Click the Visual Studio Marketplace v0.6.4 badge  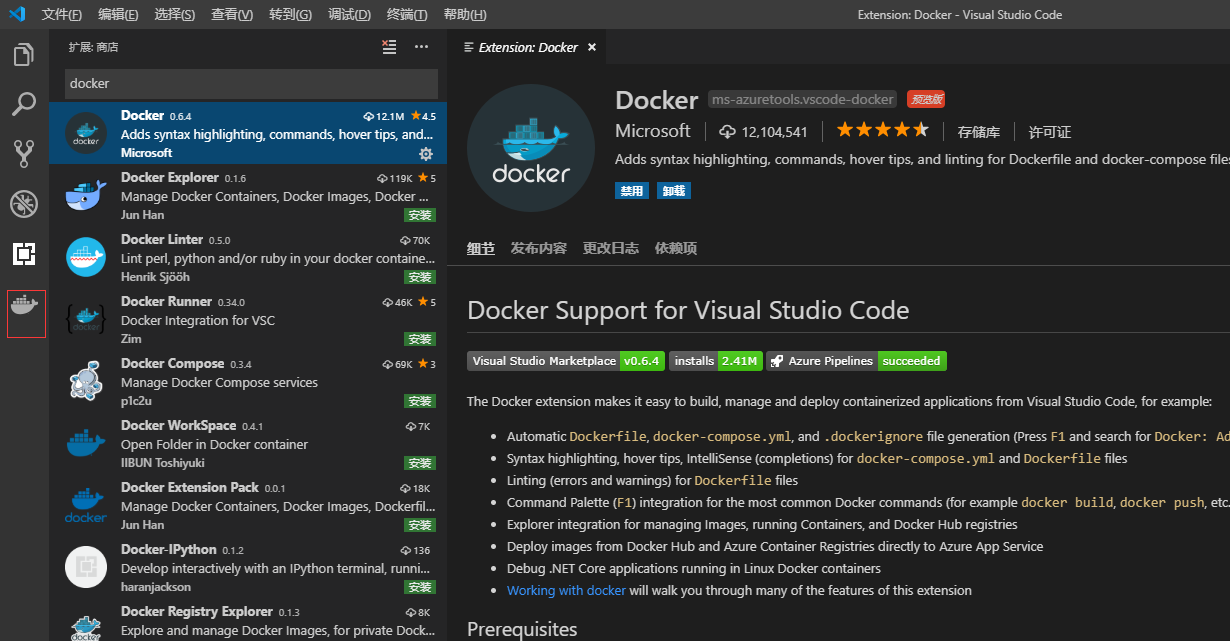(566, 361)
